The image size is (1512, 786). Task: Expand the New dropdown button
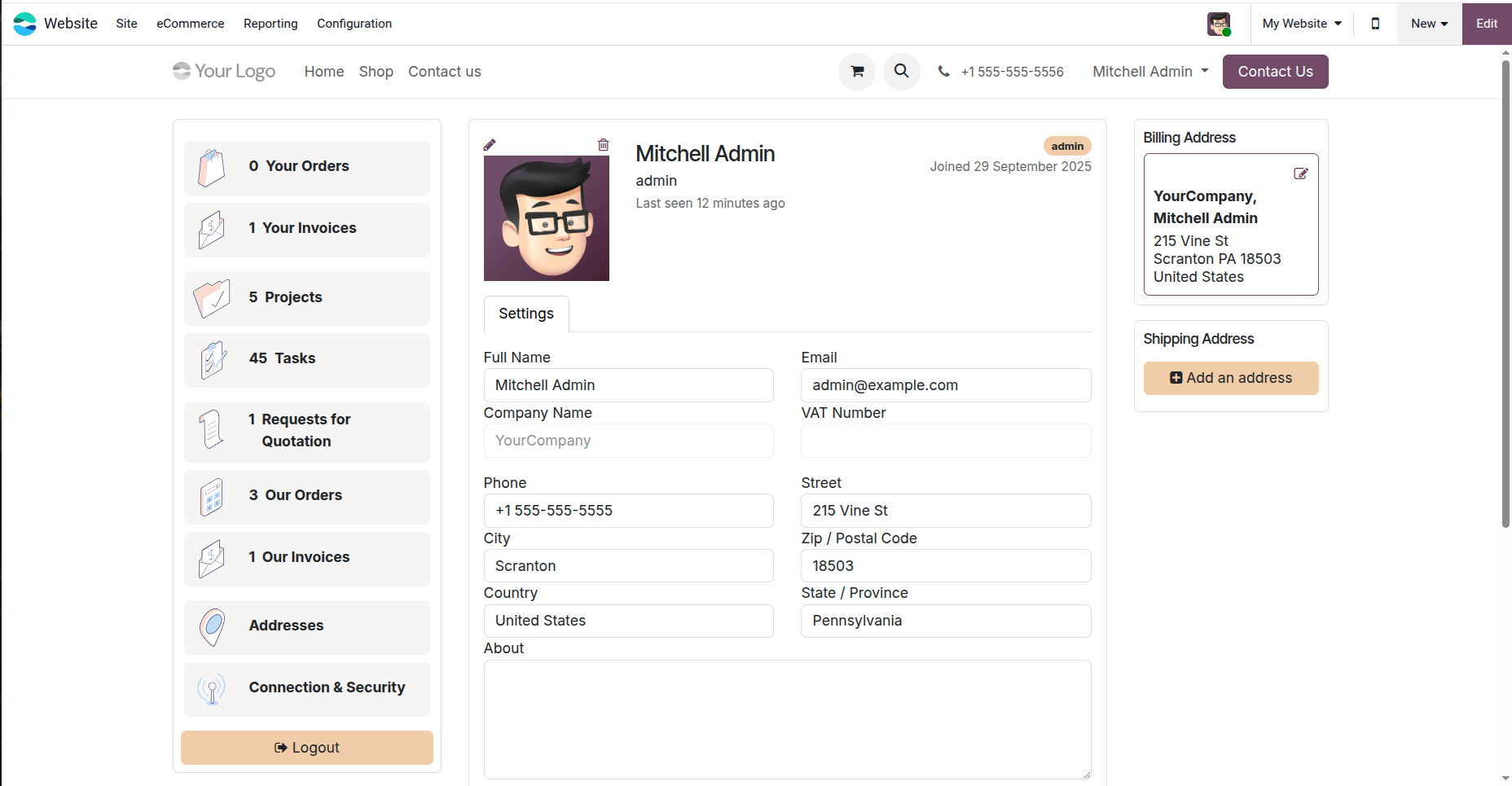[1430, 24]
